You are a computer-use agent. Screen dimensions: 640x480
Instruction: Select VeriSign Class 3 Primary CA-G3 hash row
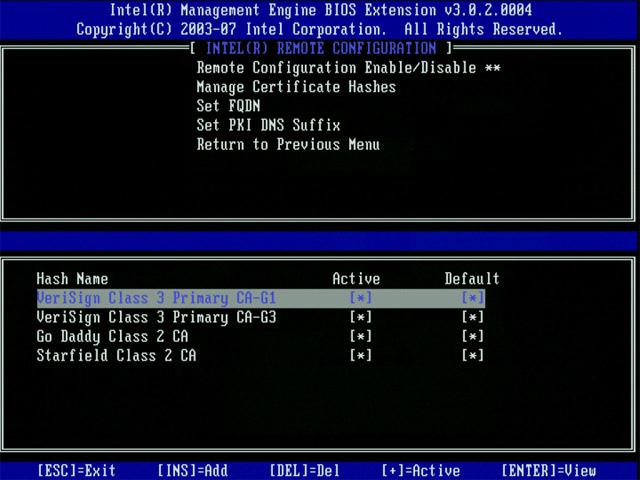point(261,318)
